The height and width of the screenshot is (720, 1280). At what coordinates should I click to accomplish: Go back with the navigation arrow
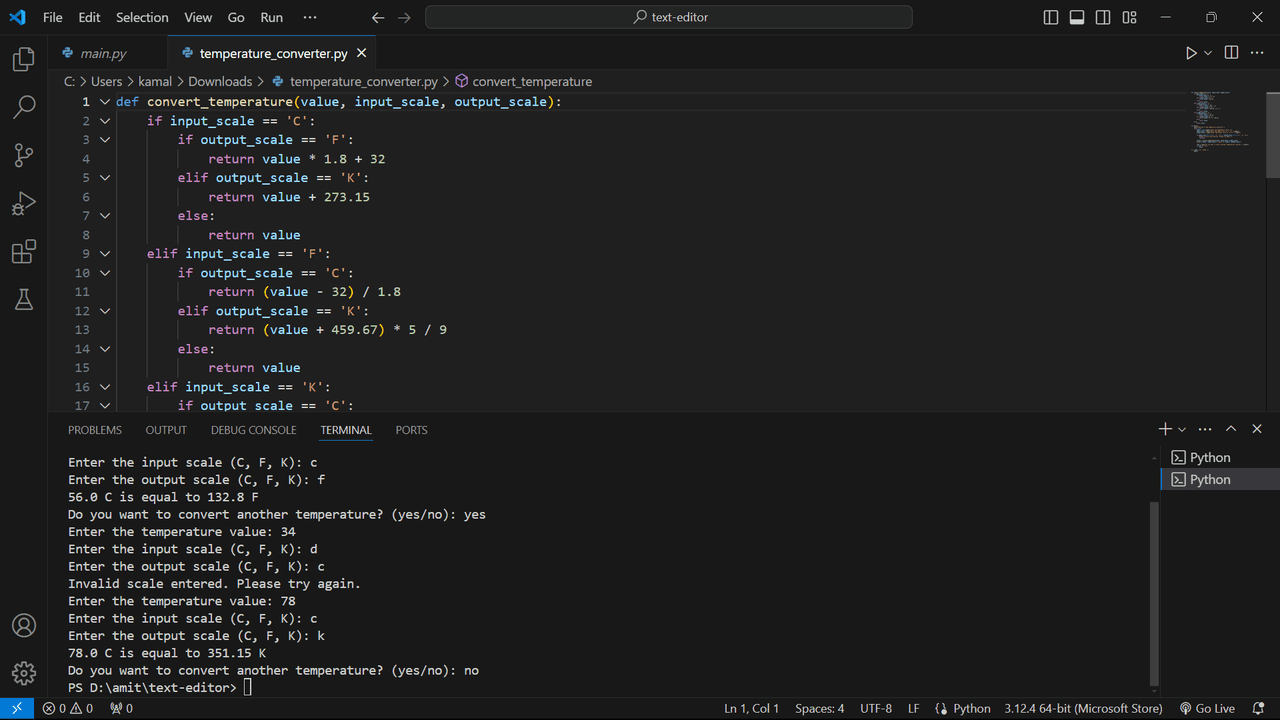tap(377, 17)
